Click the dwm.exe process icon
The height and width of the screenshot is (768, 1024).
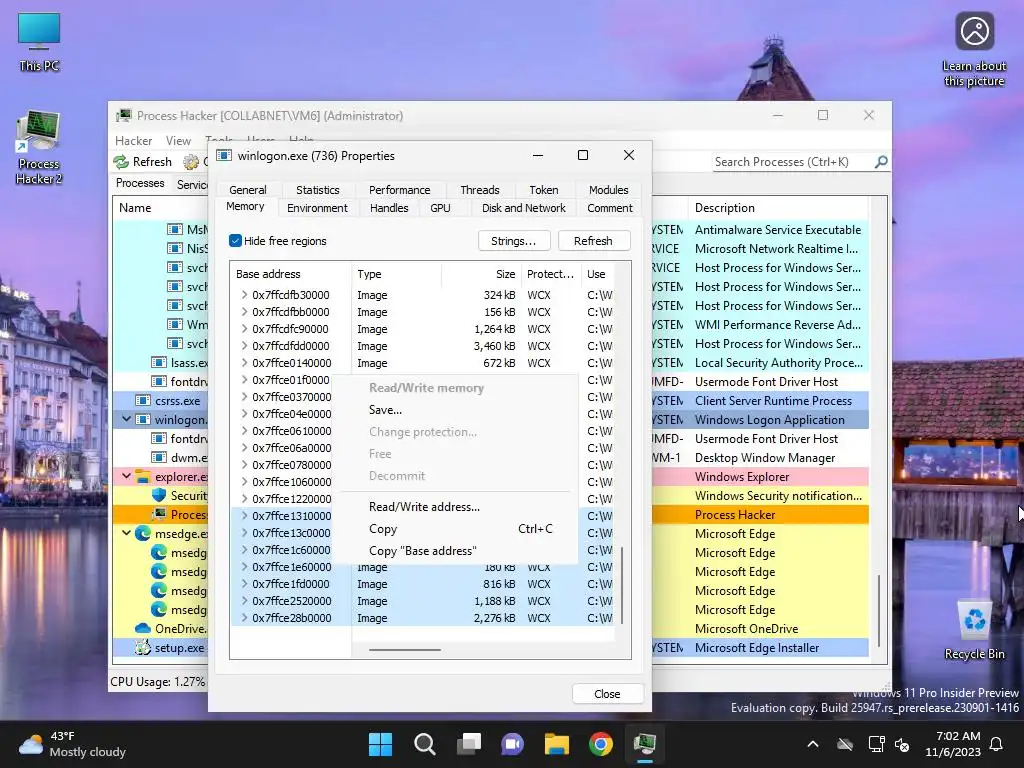coord(159,458)
